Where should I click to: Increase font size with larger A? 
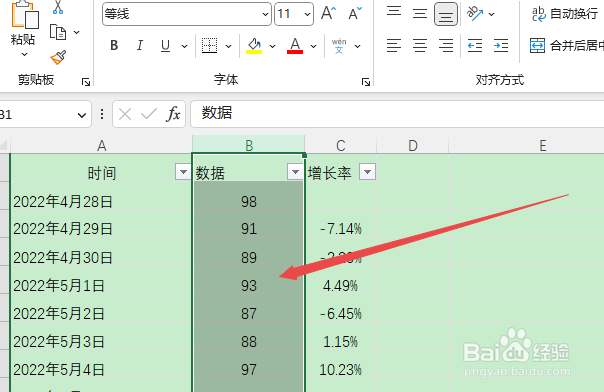[329, 13]
